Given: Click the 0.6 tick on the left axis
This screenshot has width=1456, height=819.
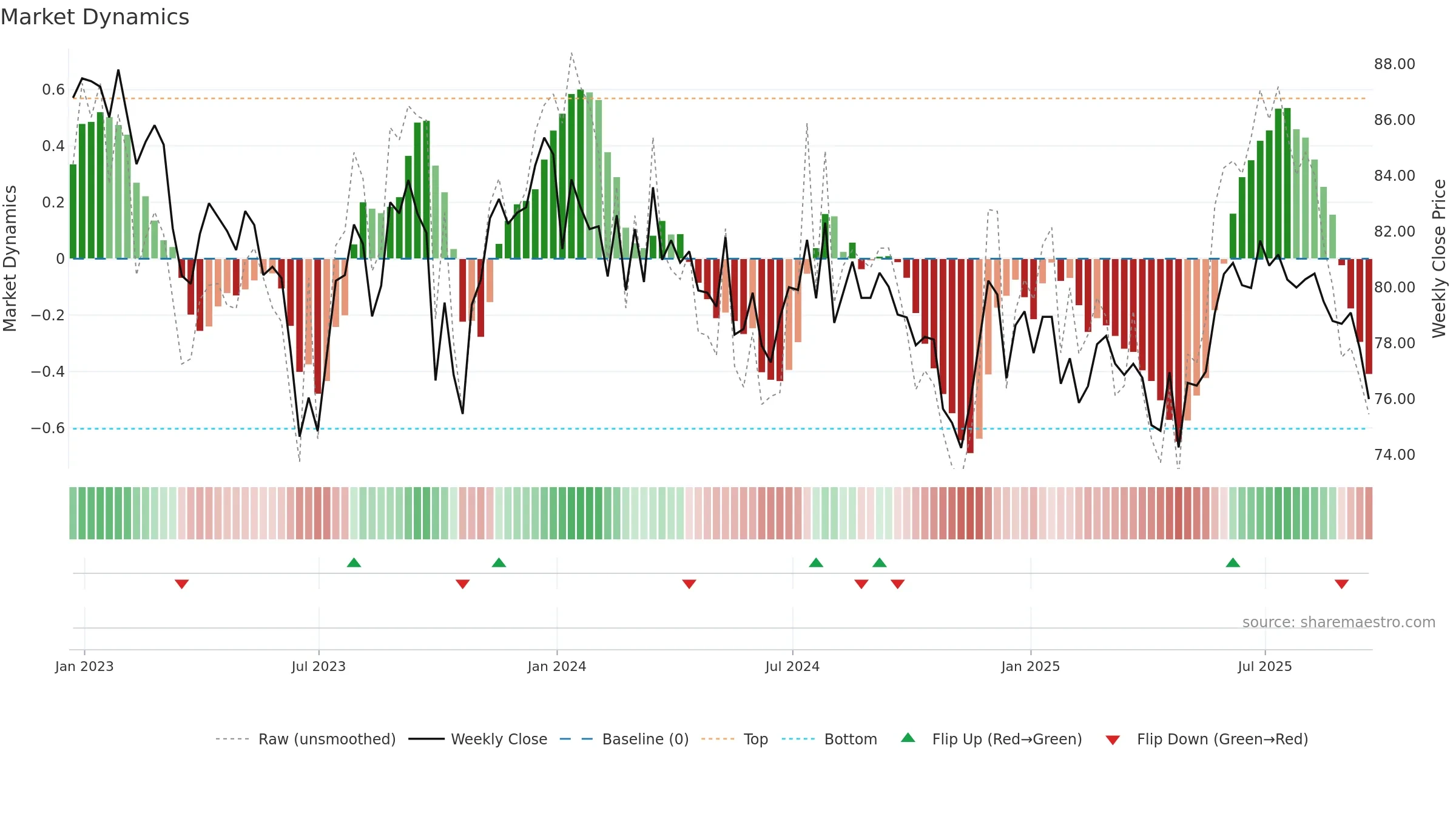Looking at the screenshot, I should click(x=53, y=90).
